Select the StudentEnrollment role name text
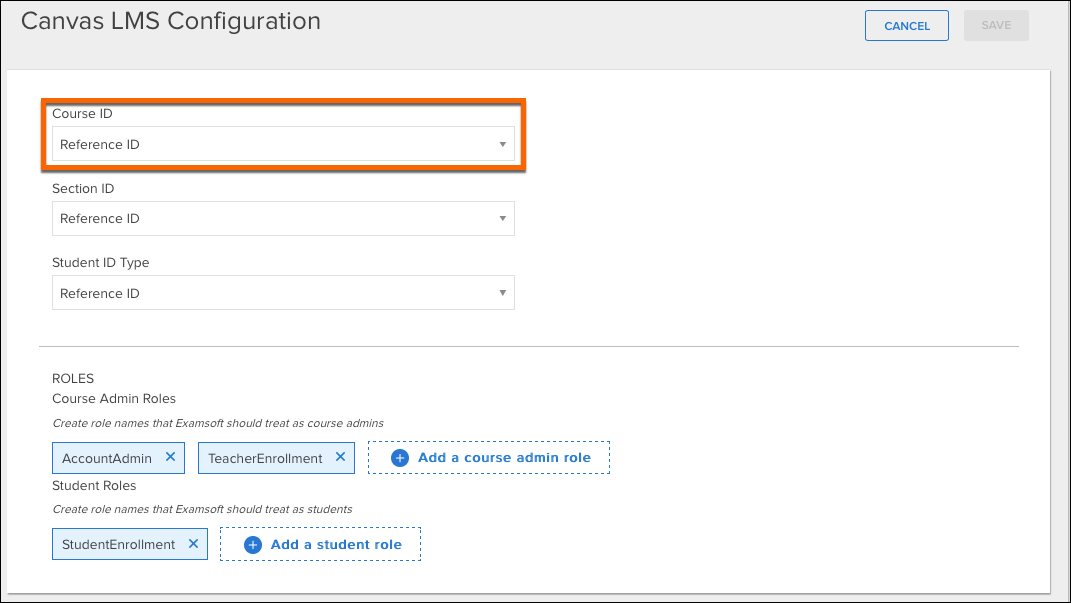 (118, 544)
